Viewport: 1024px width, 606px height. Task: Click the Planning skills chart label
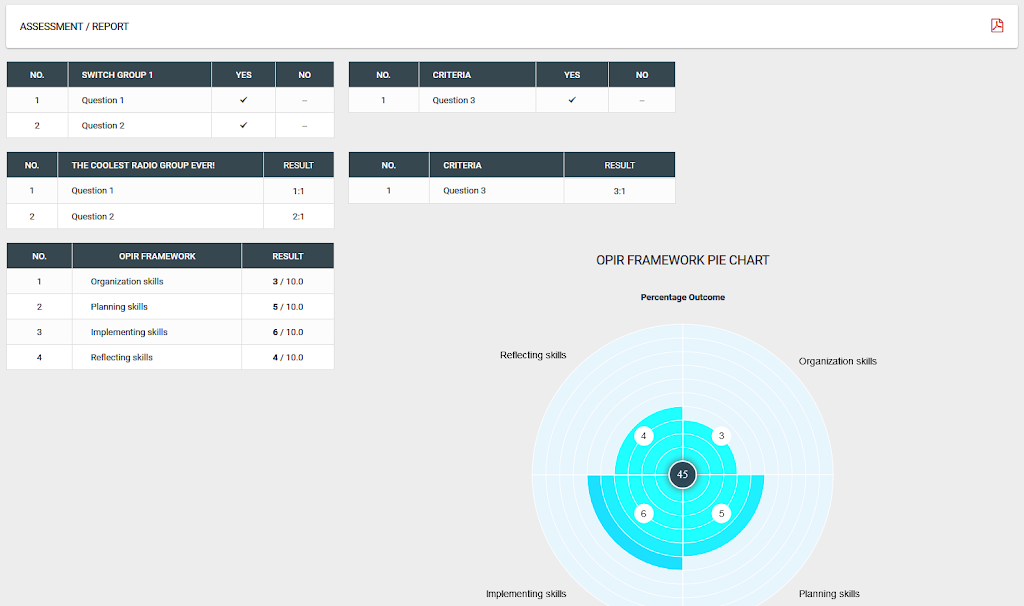829,594
